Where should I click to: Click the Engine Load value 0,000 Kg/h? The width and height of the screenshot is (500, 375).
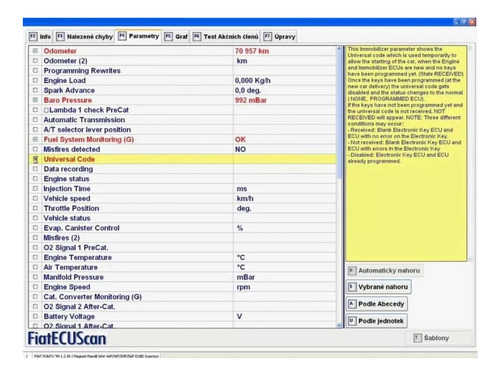pos(253,80)
